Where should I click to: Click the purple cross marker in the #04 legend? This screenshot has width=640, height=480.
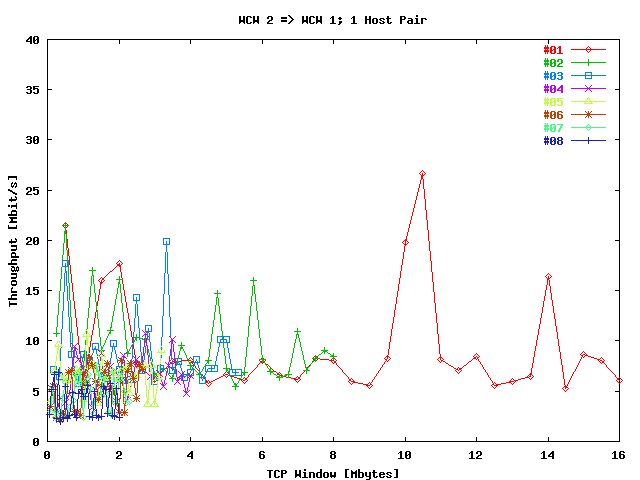point(588,89)
